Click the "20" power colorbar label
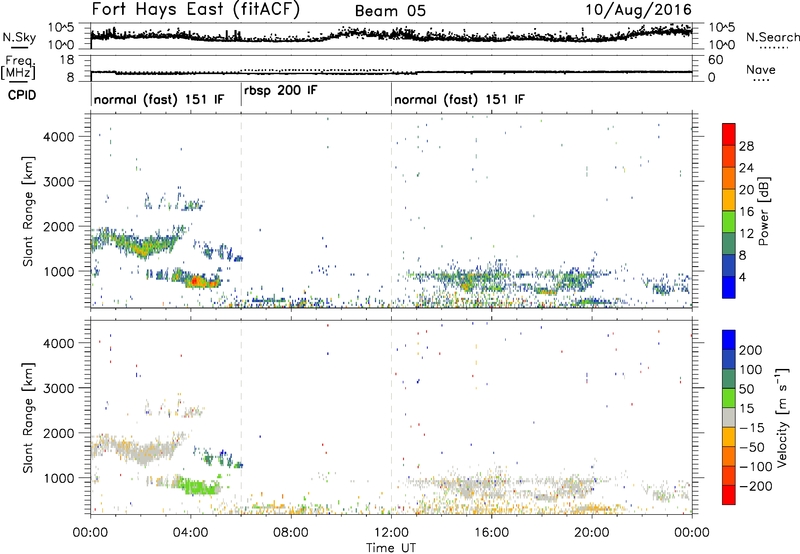The width and height of the screenshot is (800, 554). (x=746, y=190)
